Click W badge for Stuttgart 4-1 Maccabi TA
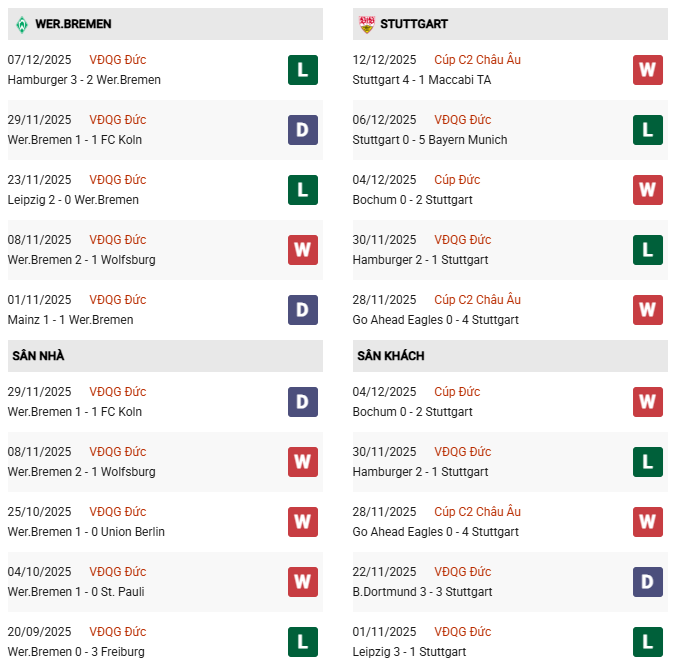Screen dimensions: 673x667 [x=648, y=70]
